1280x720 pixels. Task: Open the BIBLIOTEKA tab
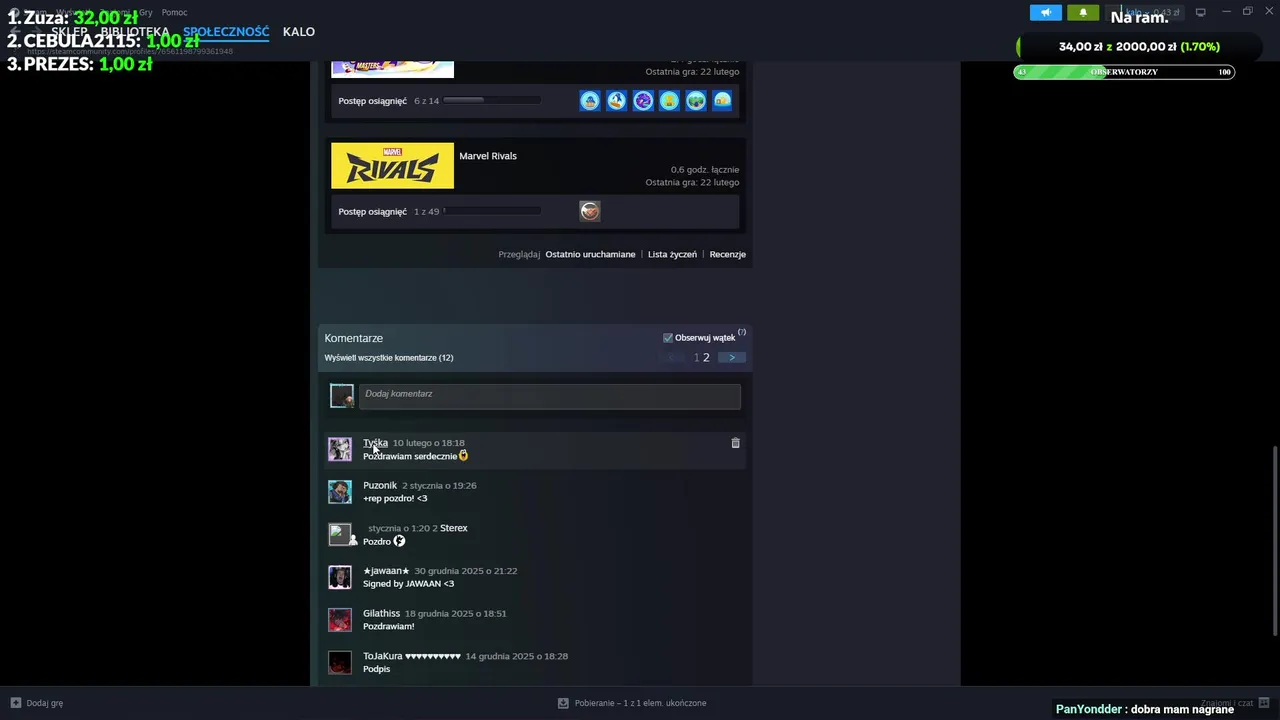coord(134,32)
